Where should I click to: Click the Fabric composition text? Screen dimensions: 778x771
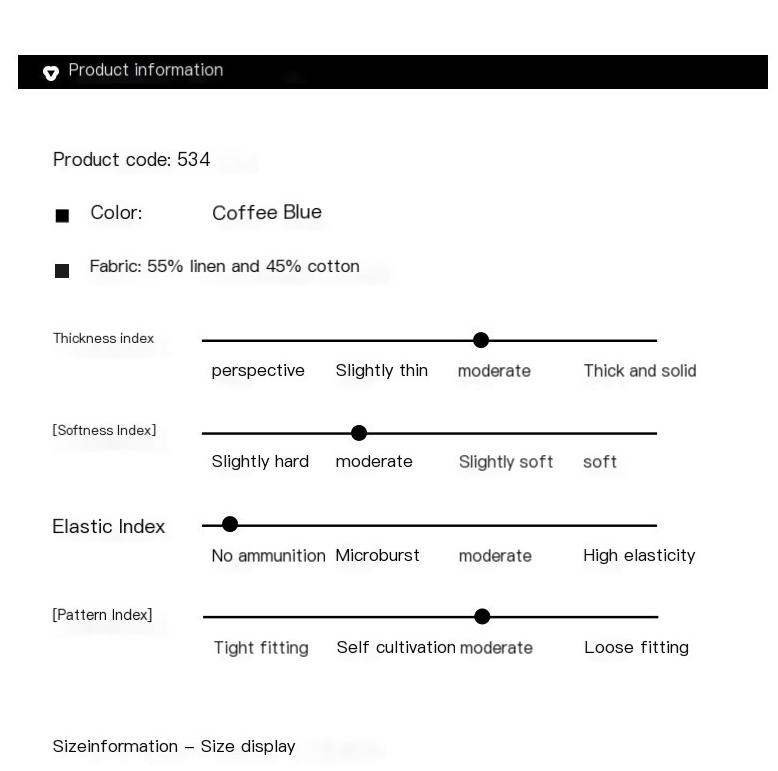[x=224, y=266]
